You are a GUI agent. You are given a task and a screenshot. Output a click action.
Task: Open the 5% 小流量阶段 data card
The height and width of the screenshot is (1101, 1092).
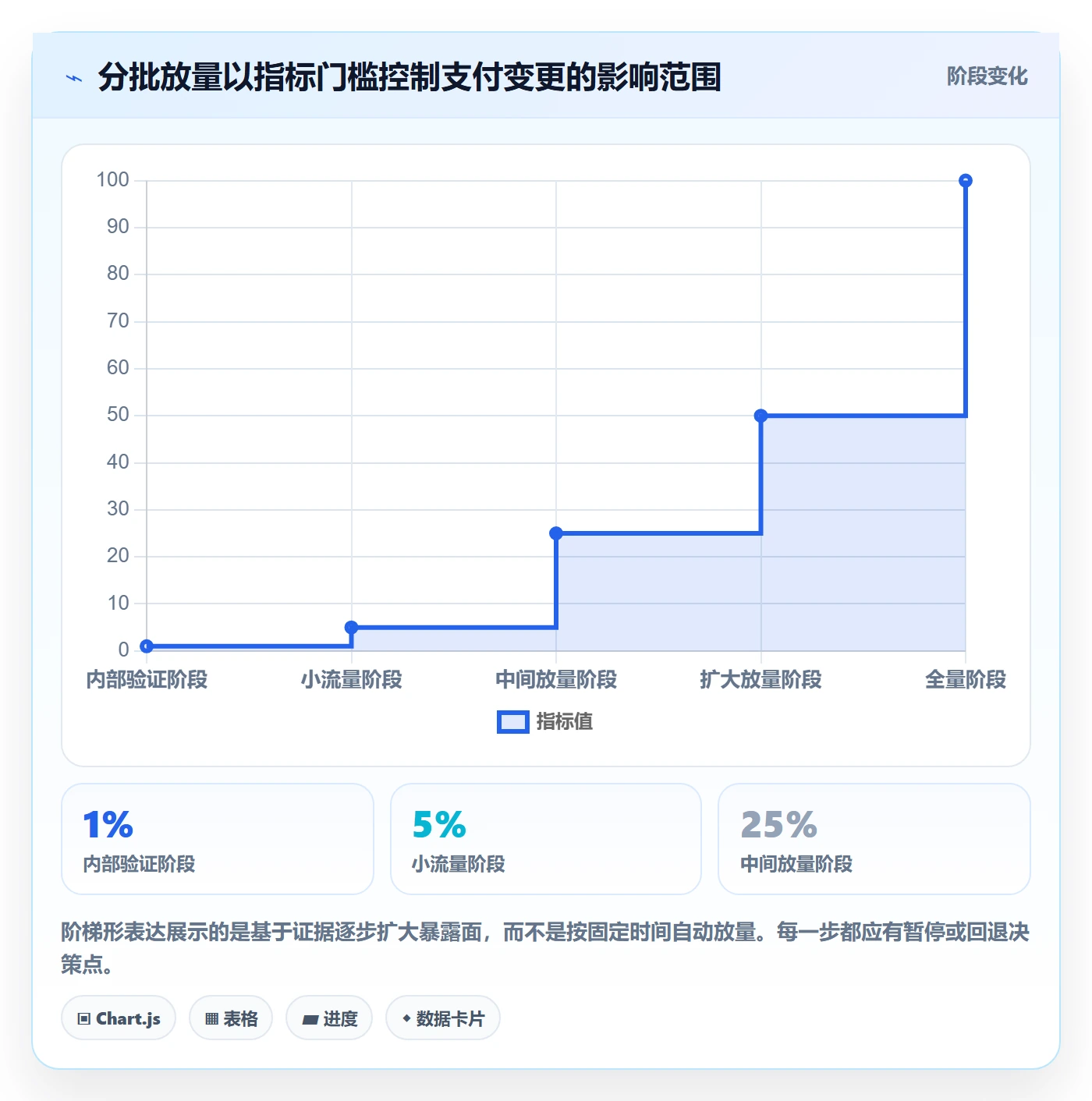coord(546,839)
